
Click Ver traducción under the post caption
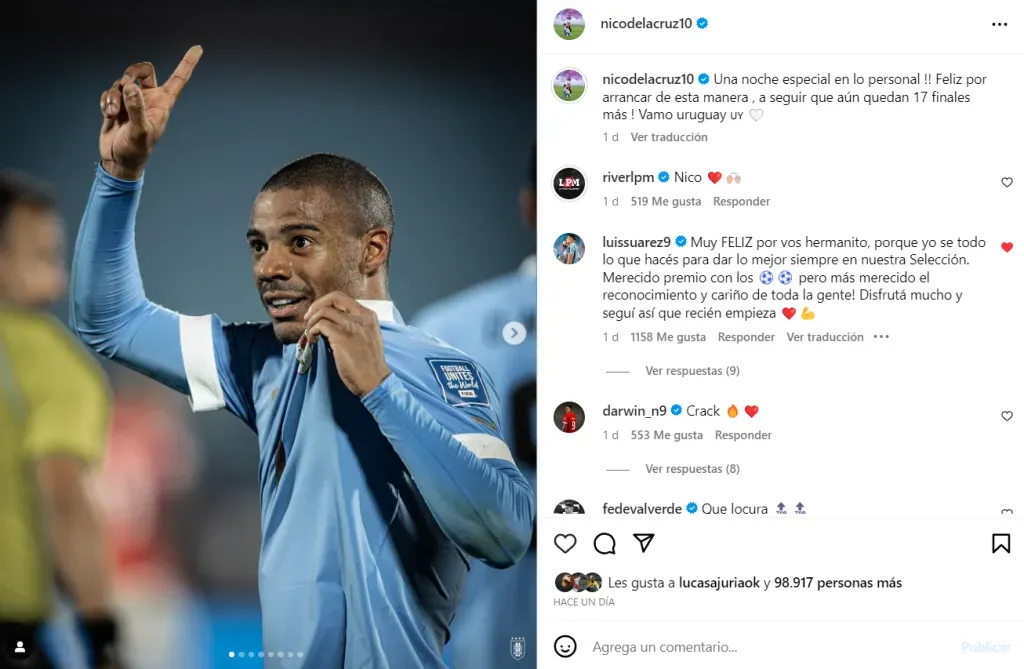pyautogui.click(x=669, y=137)
